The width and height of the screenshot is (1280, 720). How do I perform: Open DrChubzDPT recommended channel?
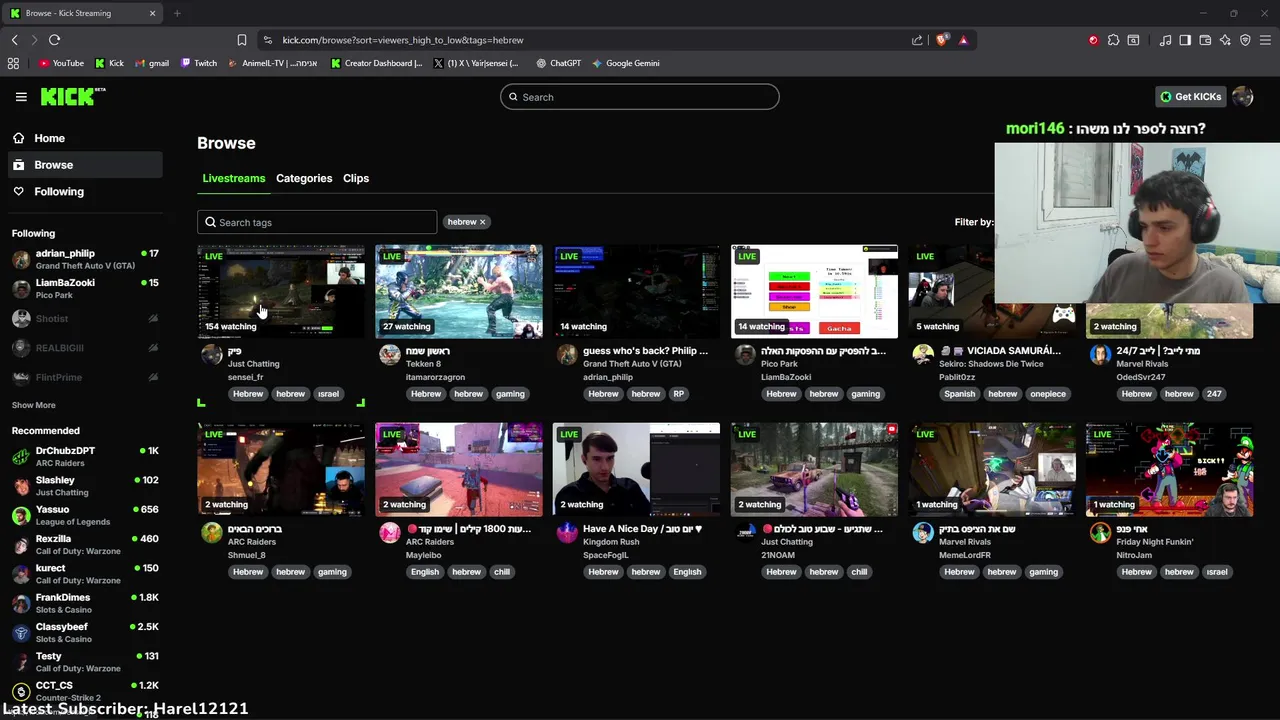85,456
